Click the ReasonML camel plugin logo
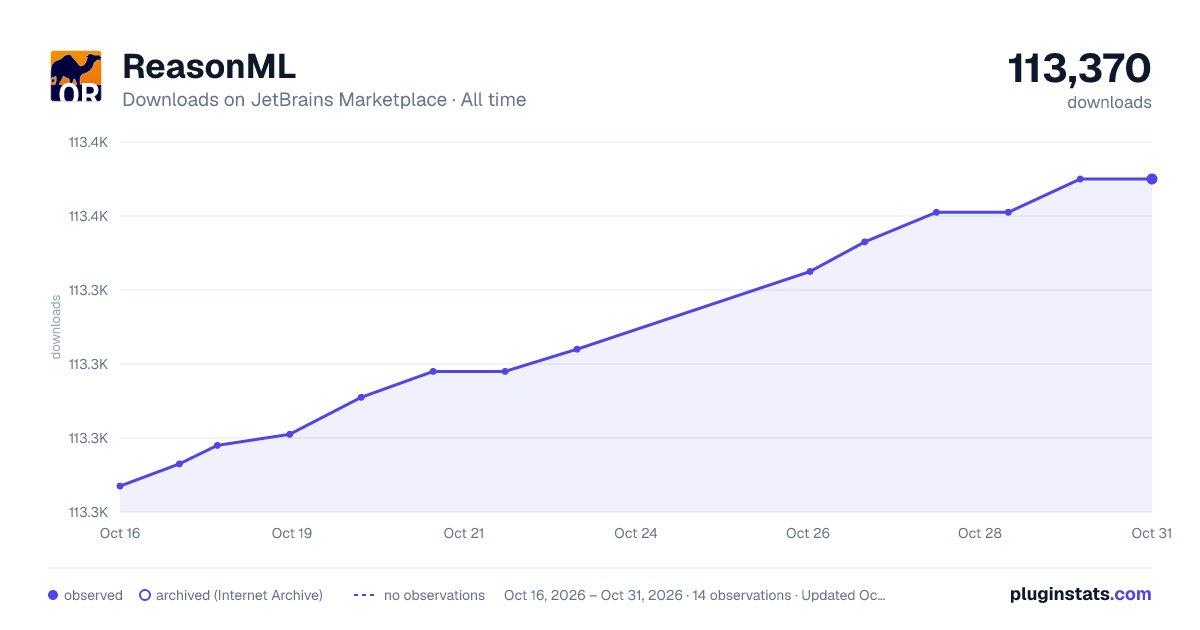Viewport: 1200px width, 630px height. [75, 76]
